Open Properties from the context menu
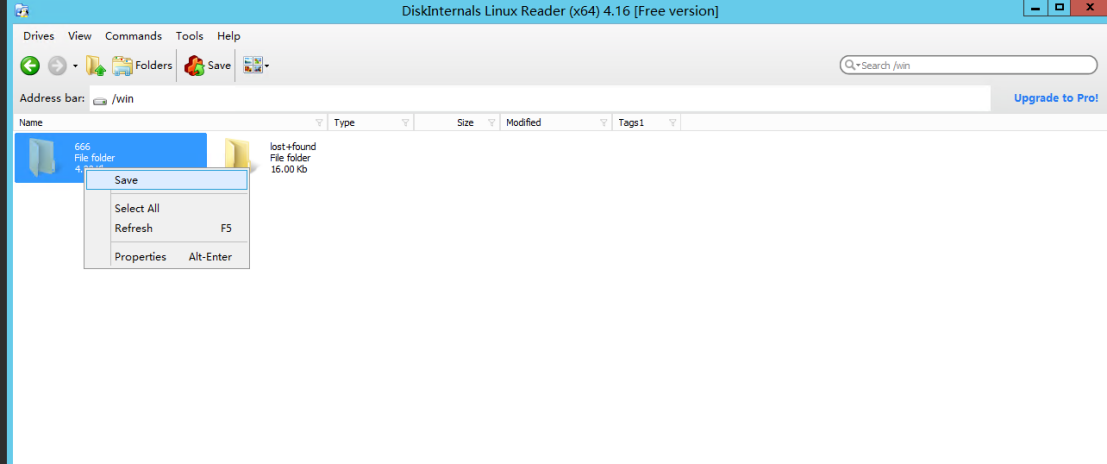The height and width of the screenshot is (464, 1107). coord(167,257)
